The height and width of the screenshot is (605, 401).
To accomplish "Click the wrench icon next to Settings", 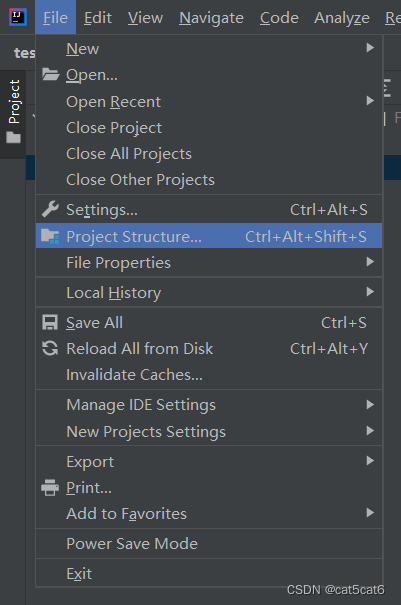I will 50,210.
